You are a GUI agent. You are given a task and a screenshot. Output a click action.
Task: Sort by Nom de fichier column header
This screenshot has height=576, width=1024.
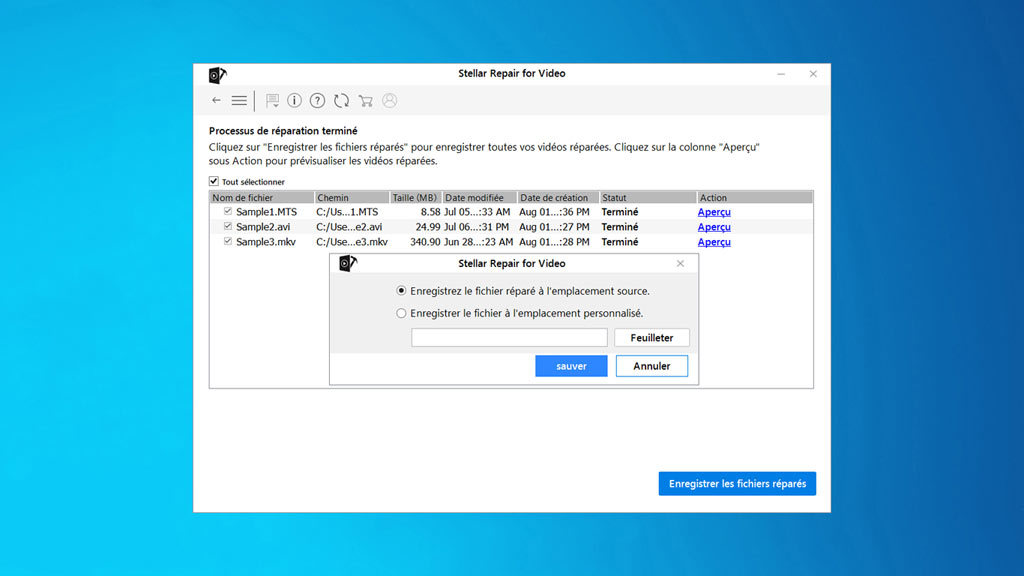click(262, 197)
